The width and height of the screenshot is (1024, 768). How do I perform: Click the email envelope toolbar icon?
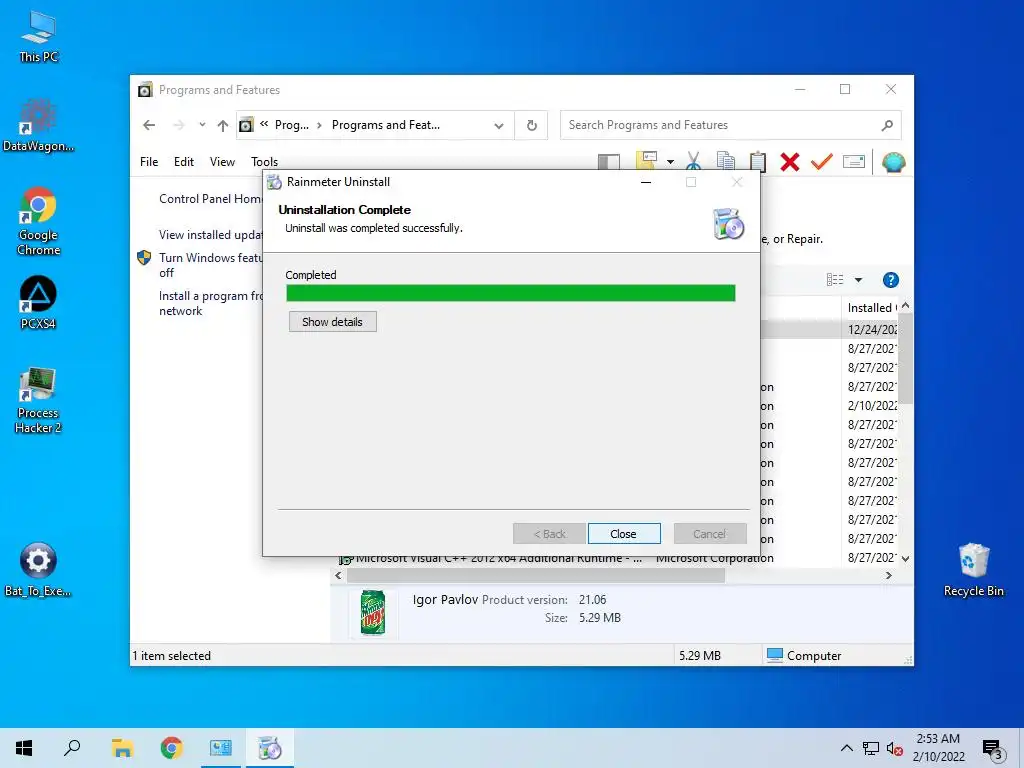[854, 161]
